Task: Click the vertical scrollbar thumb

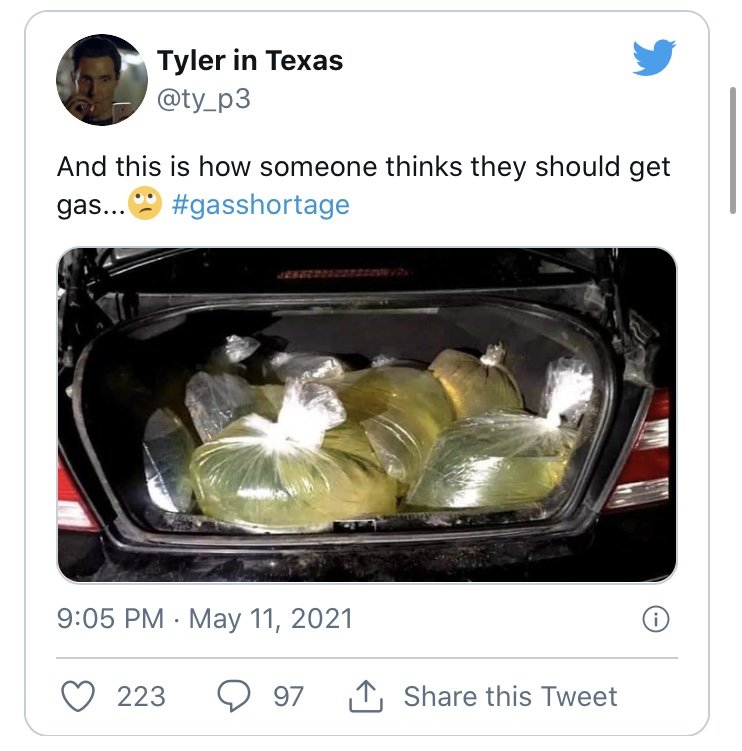Action: pyautogui.click(x=732, y=150)
